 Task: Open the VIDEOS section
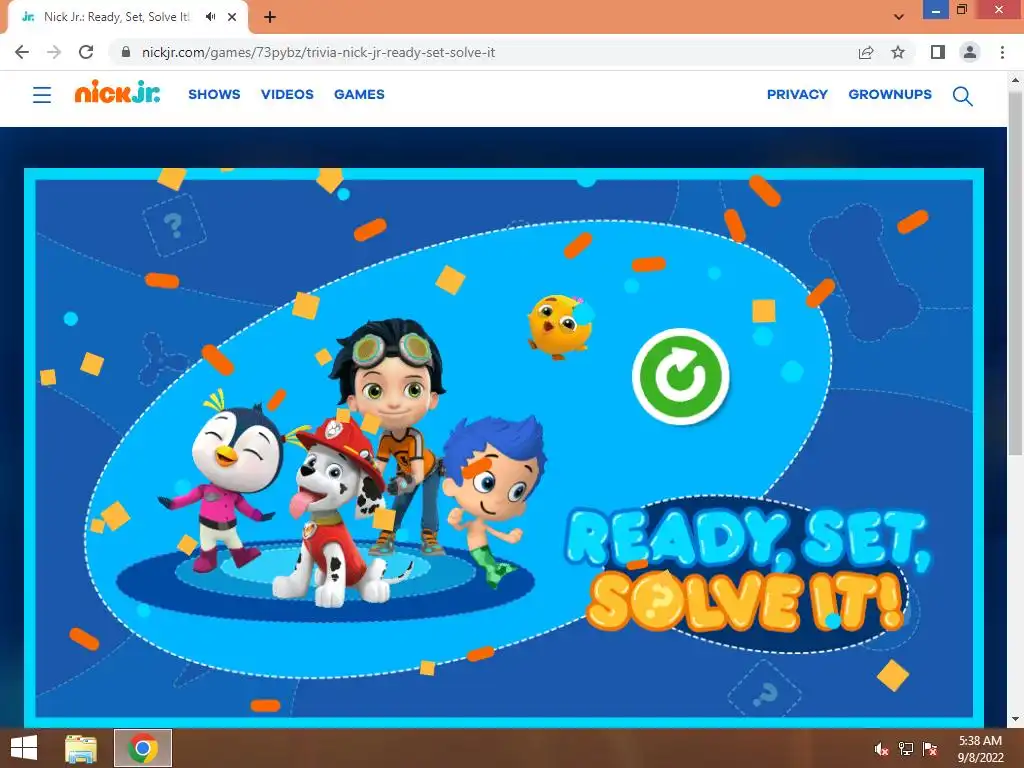[x=287, y=94]
